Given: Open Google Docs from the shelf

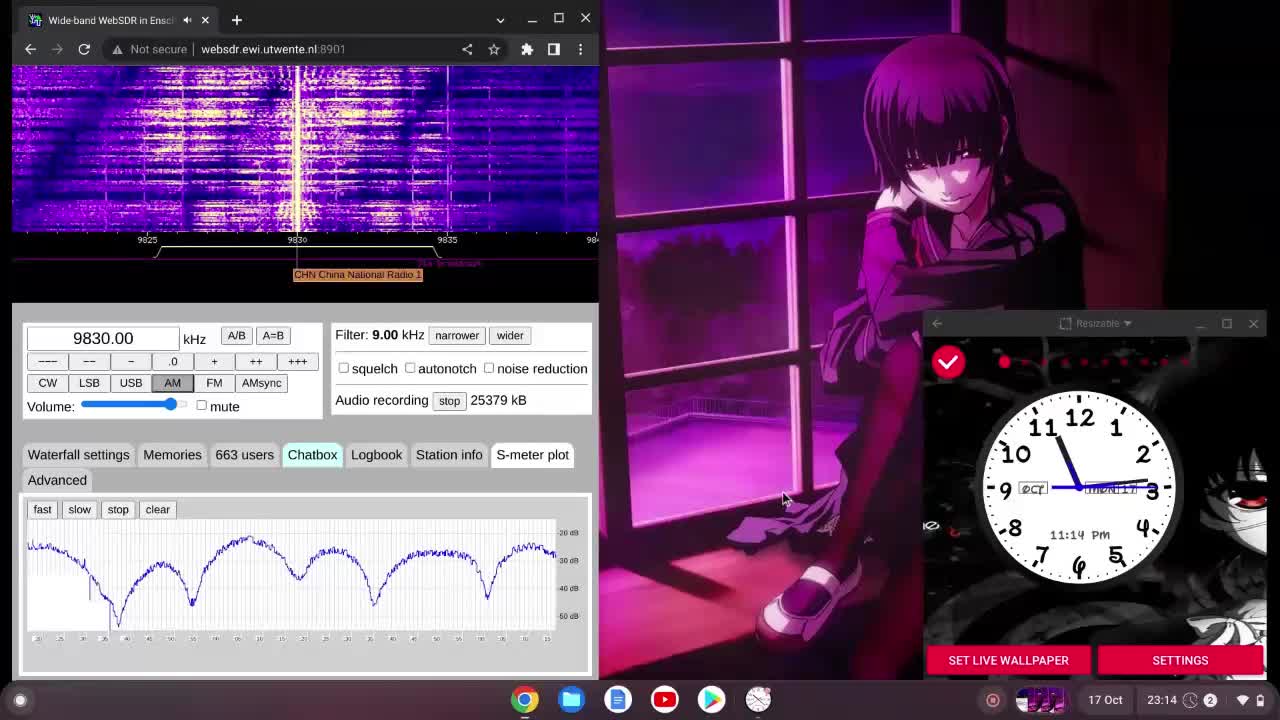Looking at the screenshot, I should [x=618, y=700].
